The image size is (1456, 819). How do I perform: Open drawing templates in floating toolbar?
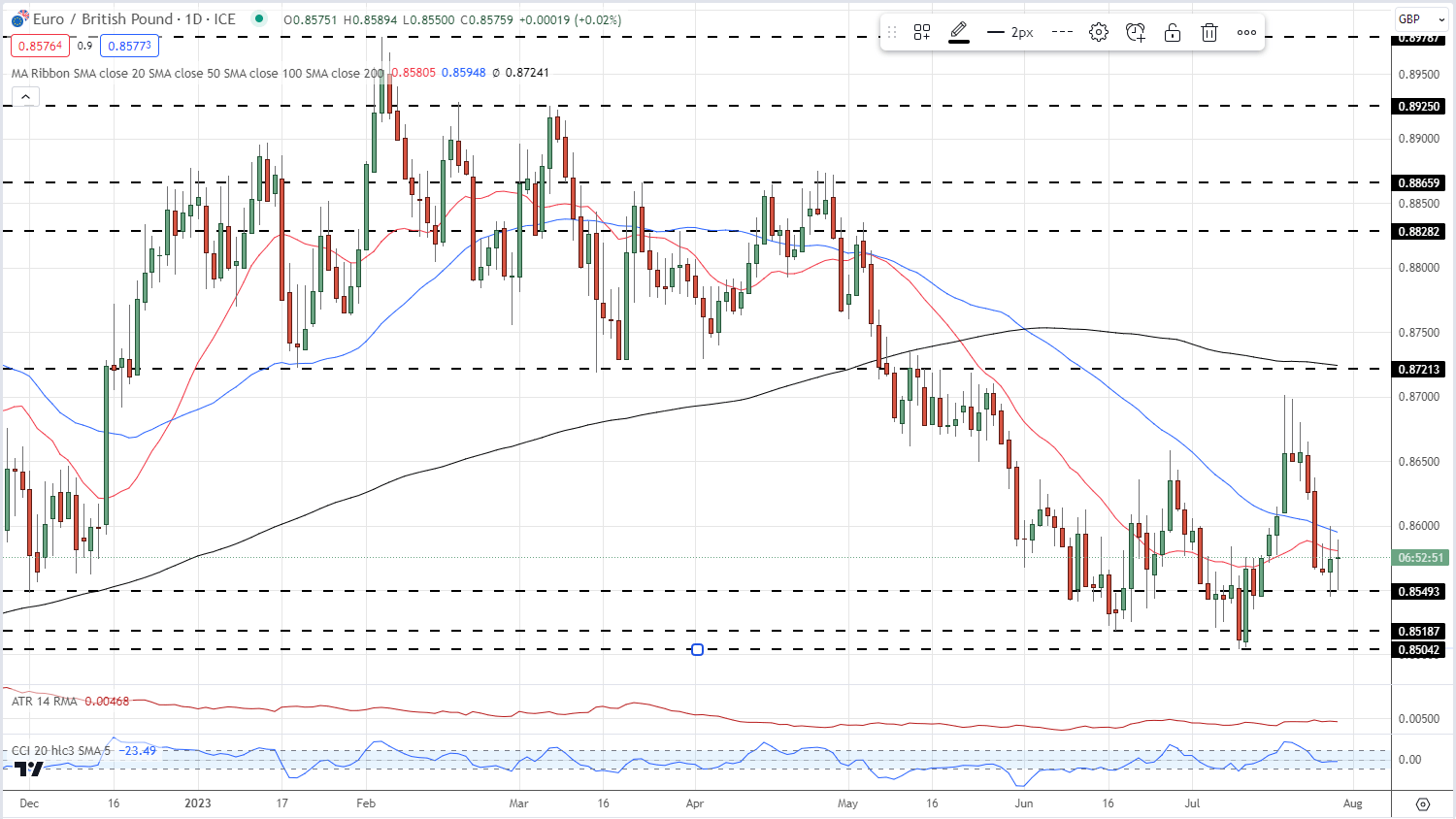tap(922, 32)
